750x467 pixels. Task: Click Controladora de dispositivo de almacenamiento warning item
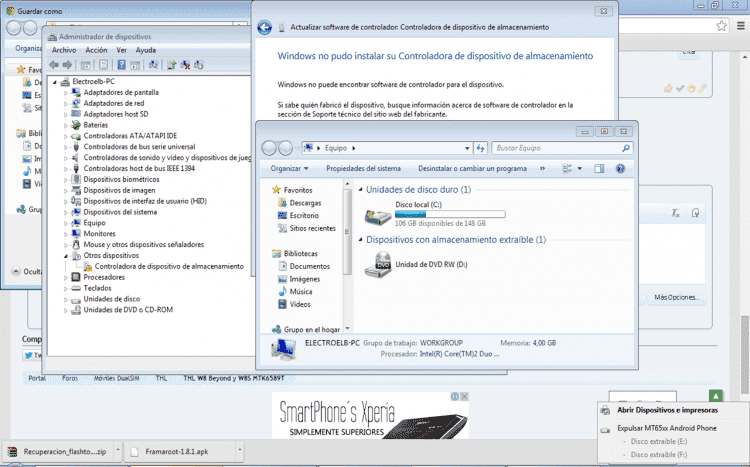169,267
